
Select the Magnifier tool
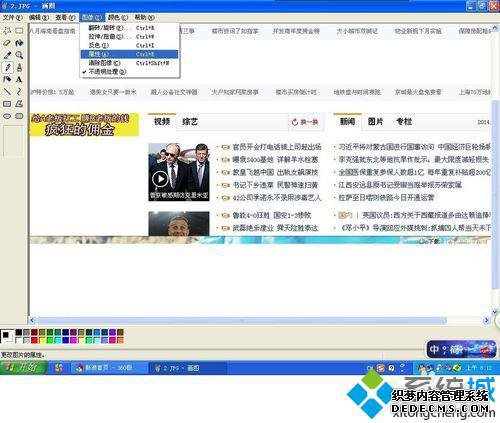(x=19, y=55)
